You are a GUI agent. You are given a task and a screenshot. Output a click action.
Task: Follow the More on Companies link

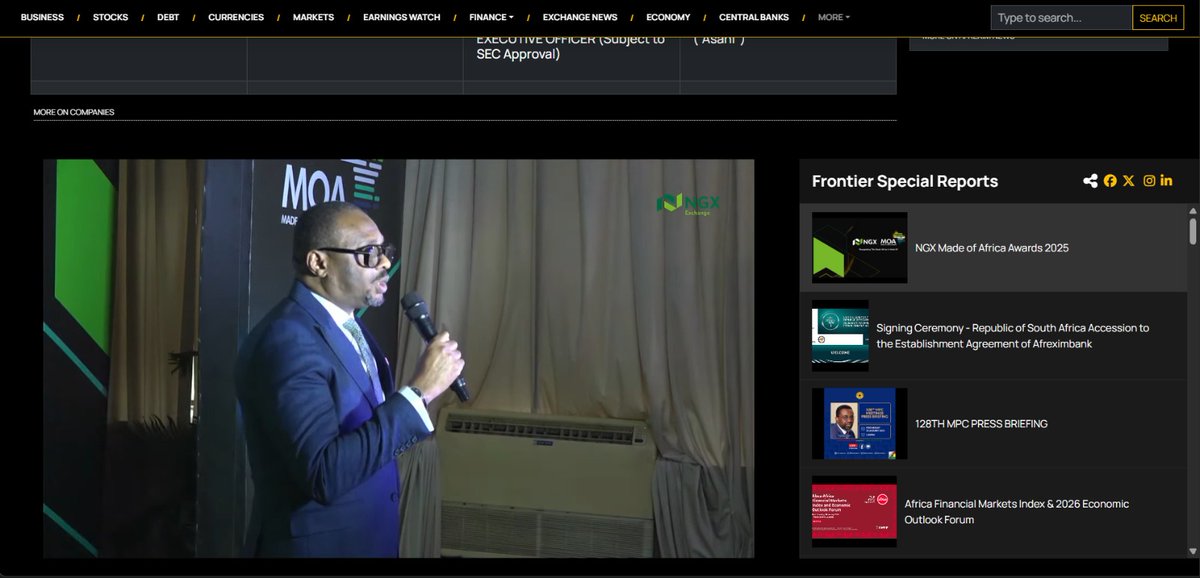tap(74, 112)
